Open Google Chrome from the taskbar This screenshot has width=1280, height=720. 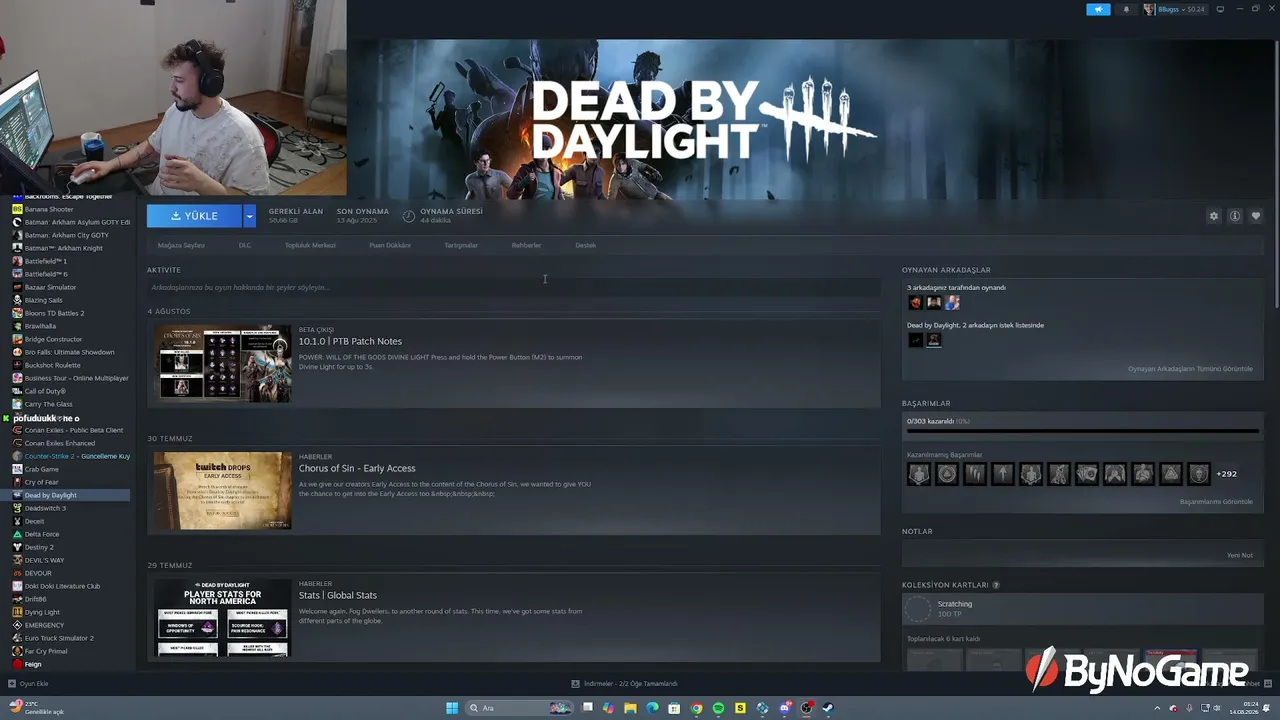[696, 708]
